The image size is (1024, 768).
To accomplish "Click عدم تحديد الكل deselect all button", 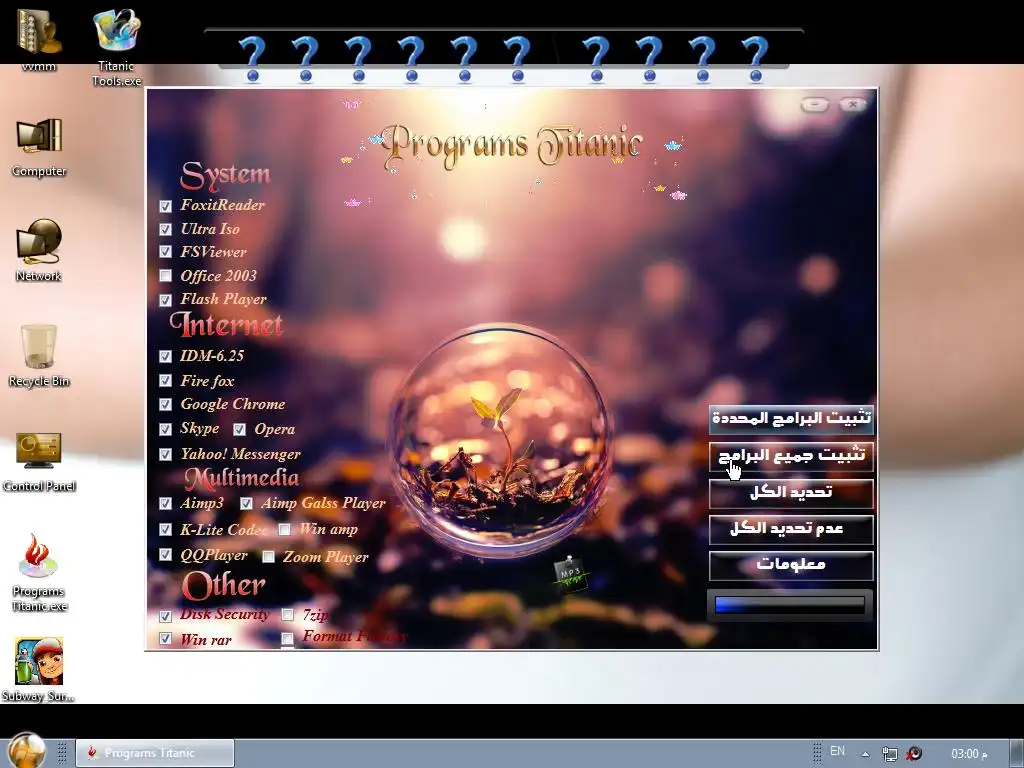I will point(791,530).
